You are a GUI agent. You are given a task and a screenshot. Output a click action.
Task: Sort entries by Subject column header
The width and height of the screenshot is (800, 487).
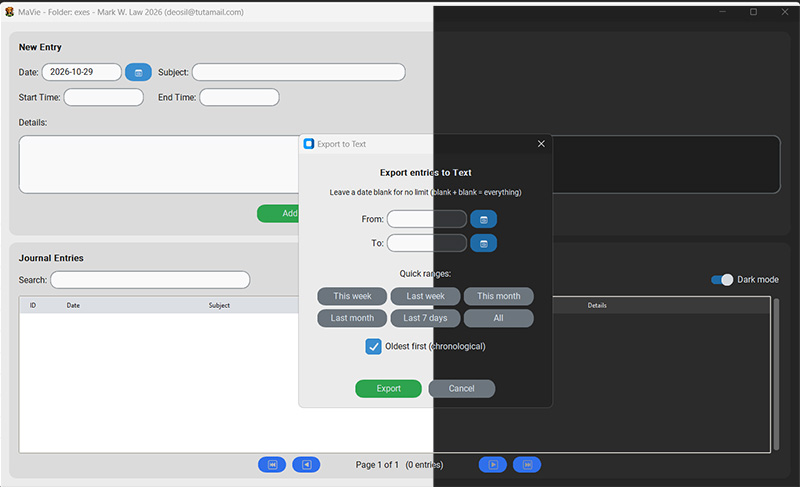pos(219,305)
